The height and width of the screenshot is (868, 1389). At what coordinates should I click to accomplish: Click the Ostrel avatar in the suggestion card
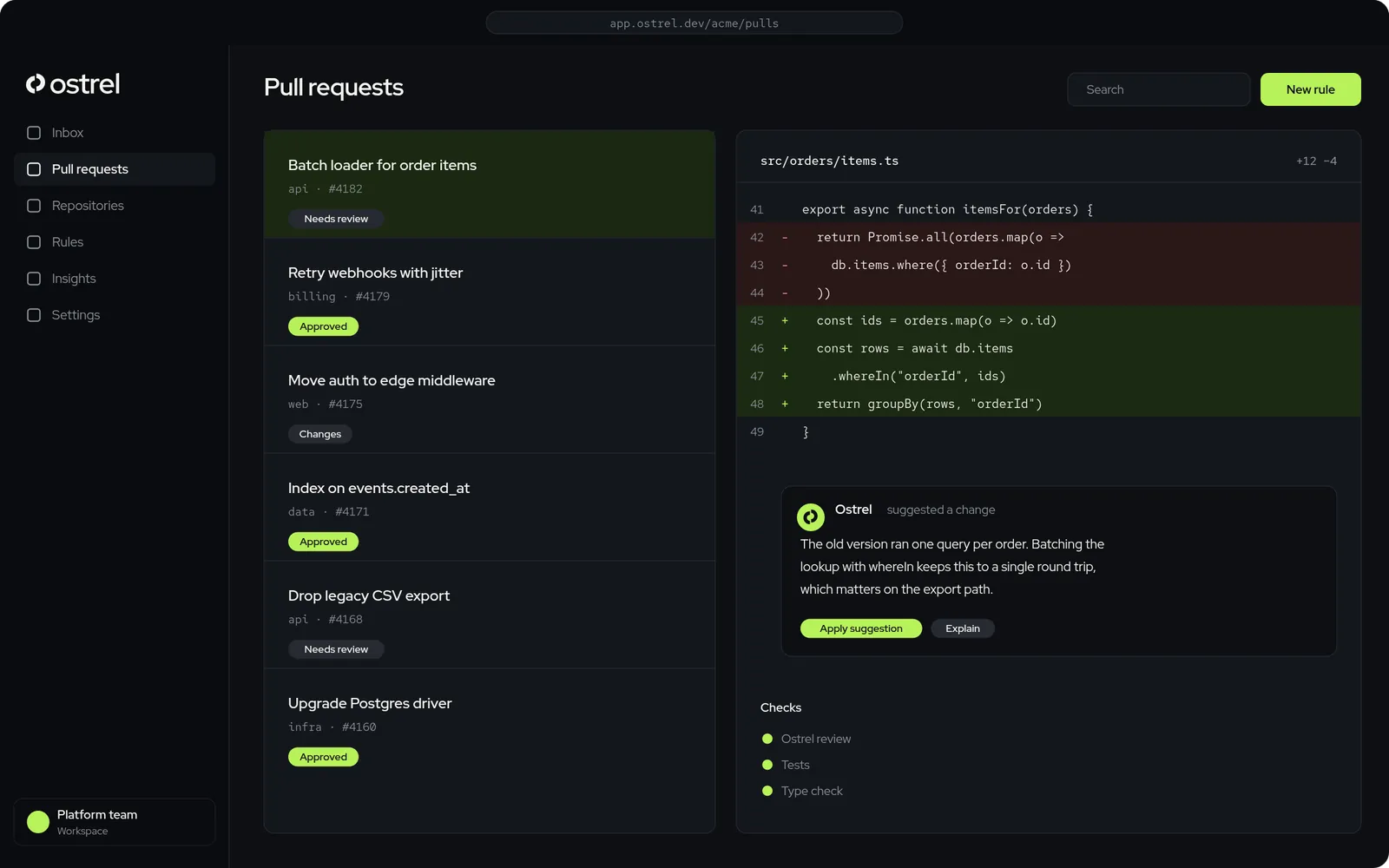tap(811, 517)
